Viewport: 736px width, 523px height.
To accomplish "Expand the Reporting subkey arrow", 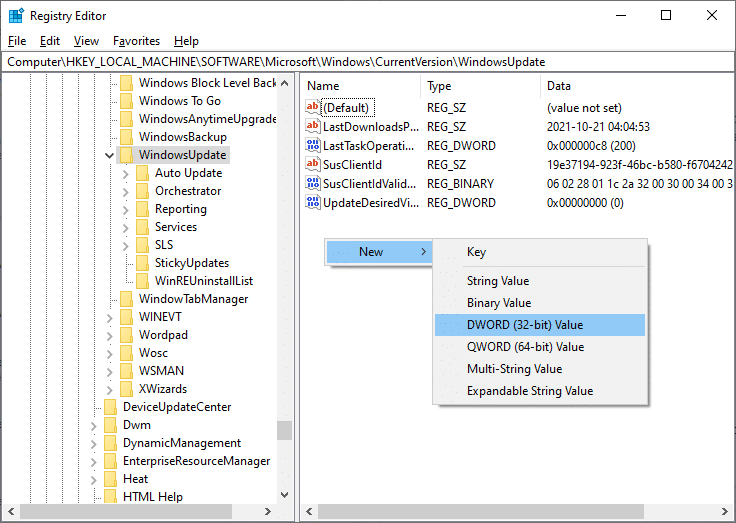I will (125, 209).
